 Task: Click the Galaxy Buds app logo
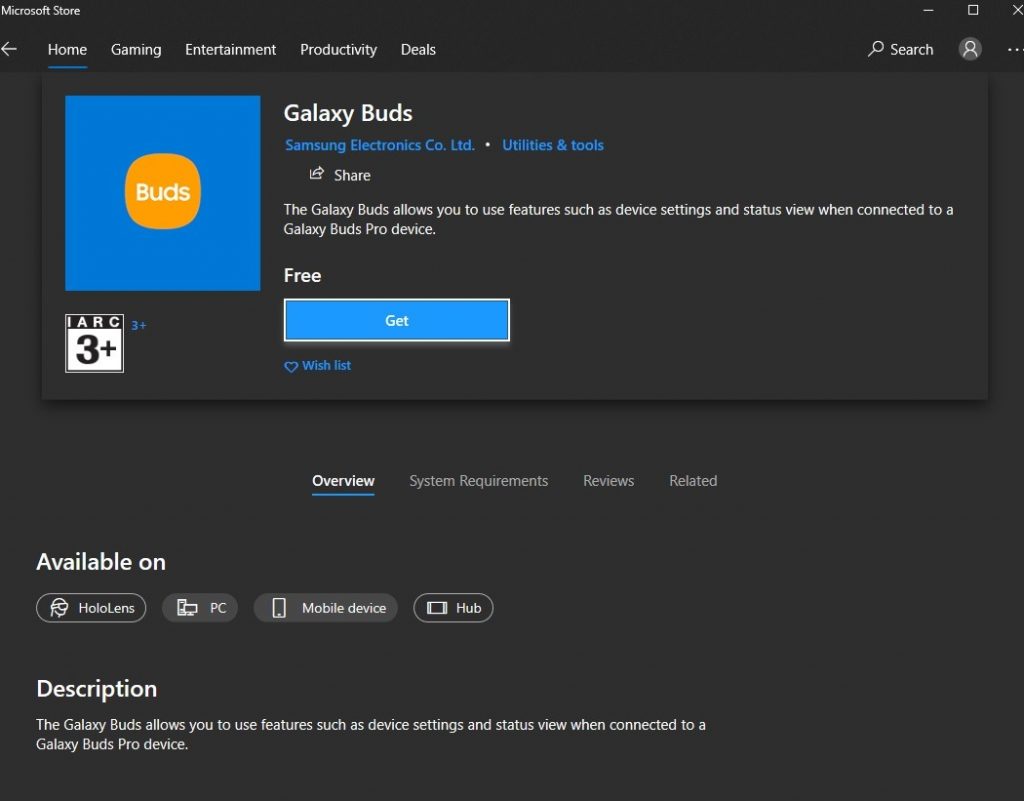pyautogui.click(x=163, y=193)
